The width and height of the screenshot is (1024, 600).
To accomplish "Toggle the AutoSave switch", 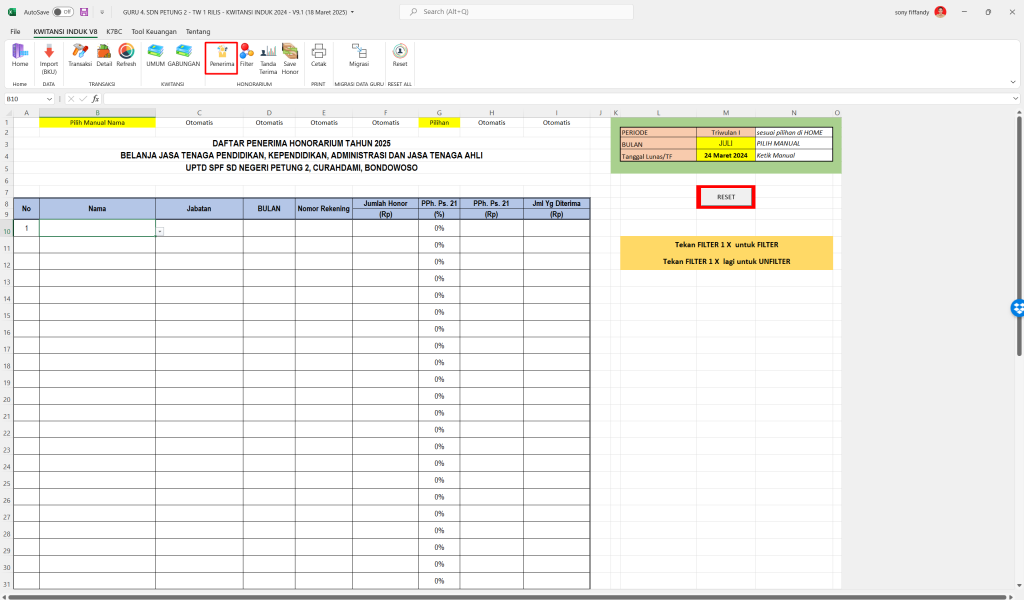I will (x=63, y=12).
